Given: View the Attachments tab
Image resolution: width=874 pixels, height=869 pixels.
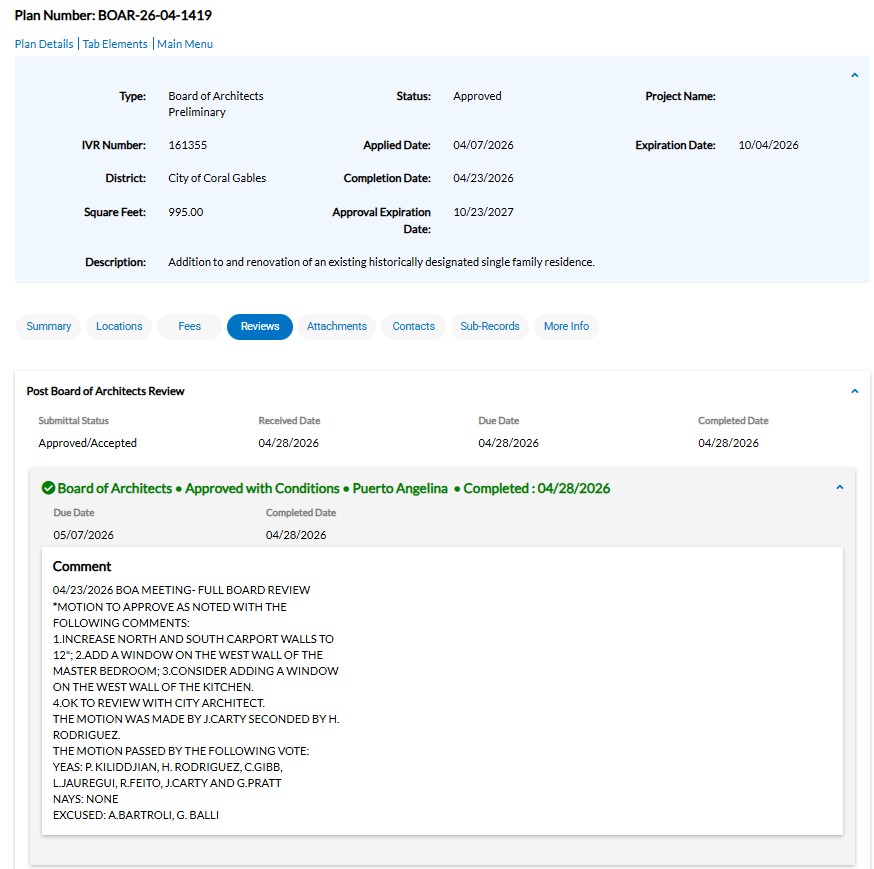Looking at the screenshot, I should 337,326.
